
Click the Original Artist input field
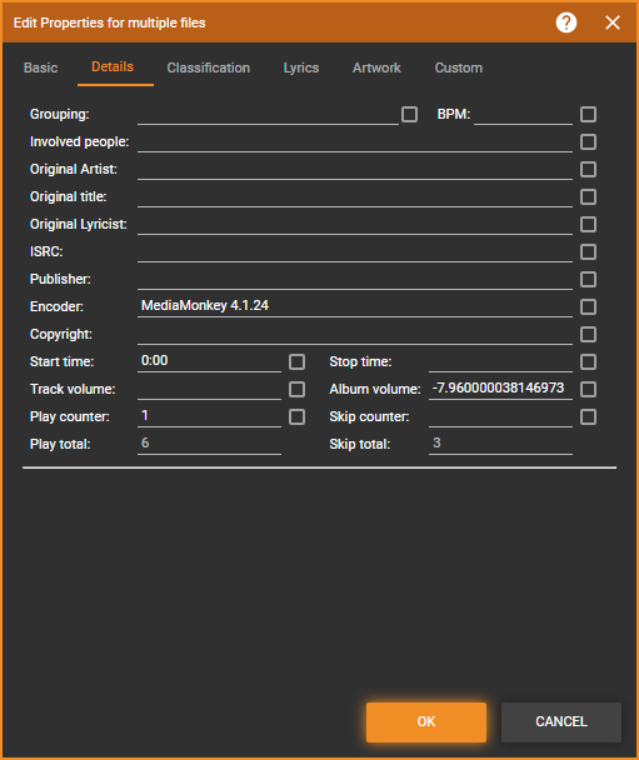click(x=354, y=169)
